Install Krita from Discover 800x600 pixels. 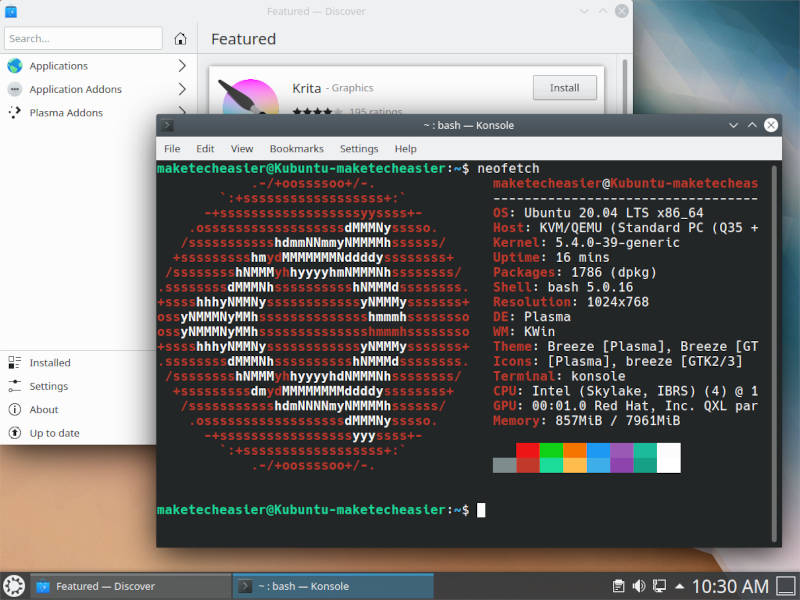pyautogui.click(x=565, y=87)
